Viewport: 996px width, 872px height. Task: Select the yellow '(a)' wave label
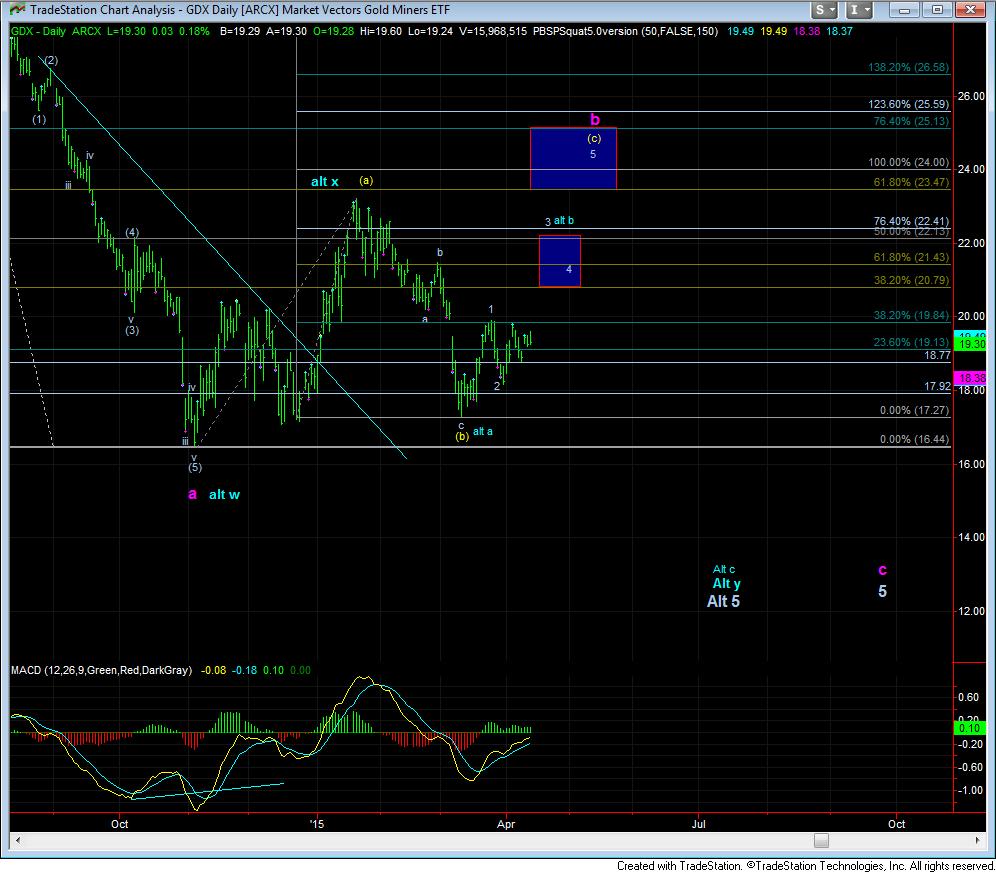[x=366, y=180]
